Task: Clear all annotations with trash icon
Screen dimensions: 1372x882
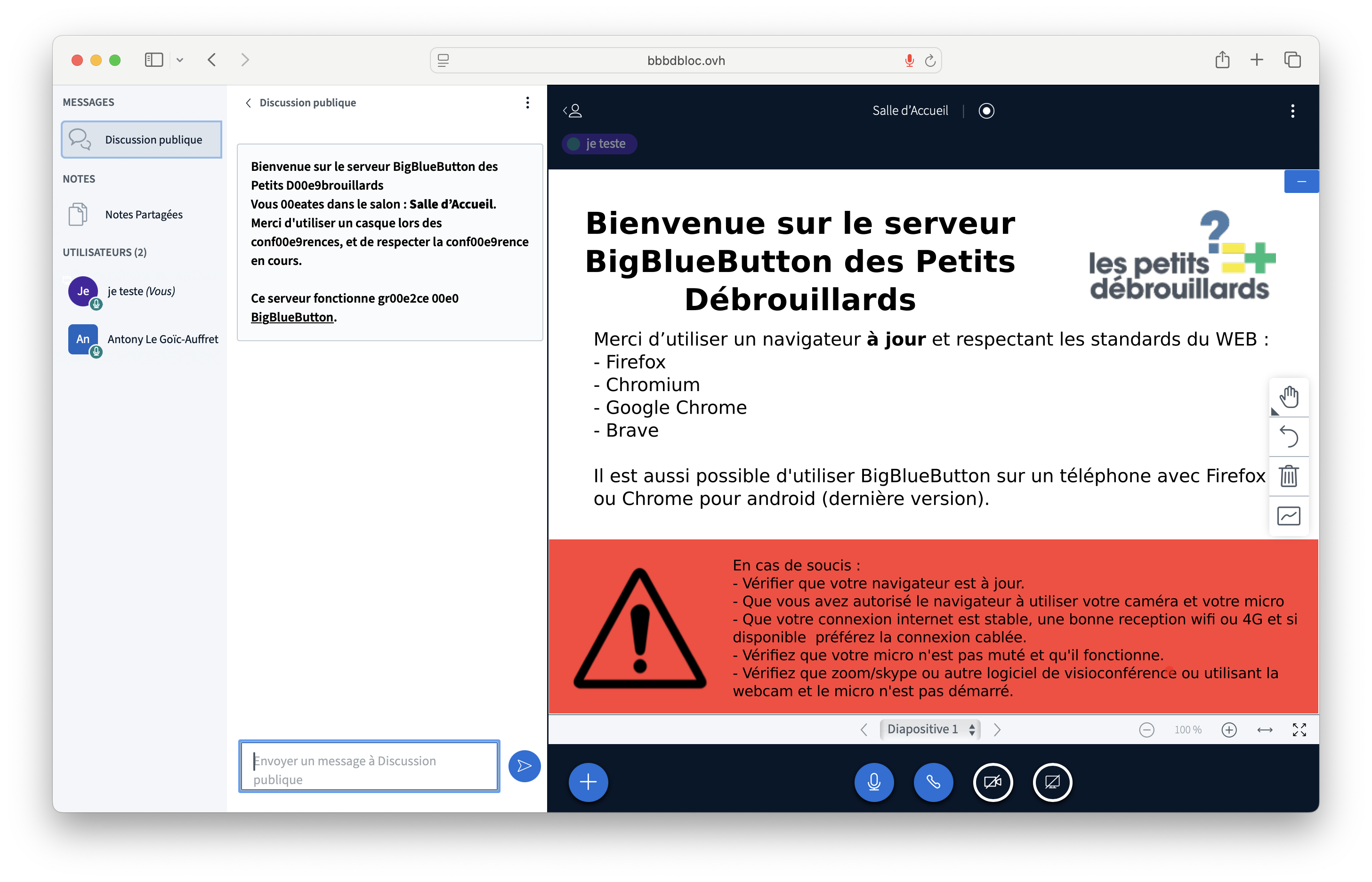Action: [x=1288, y=476]
